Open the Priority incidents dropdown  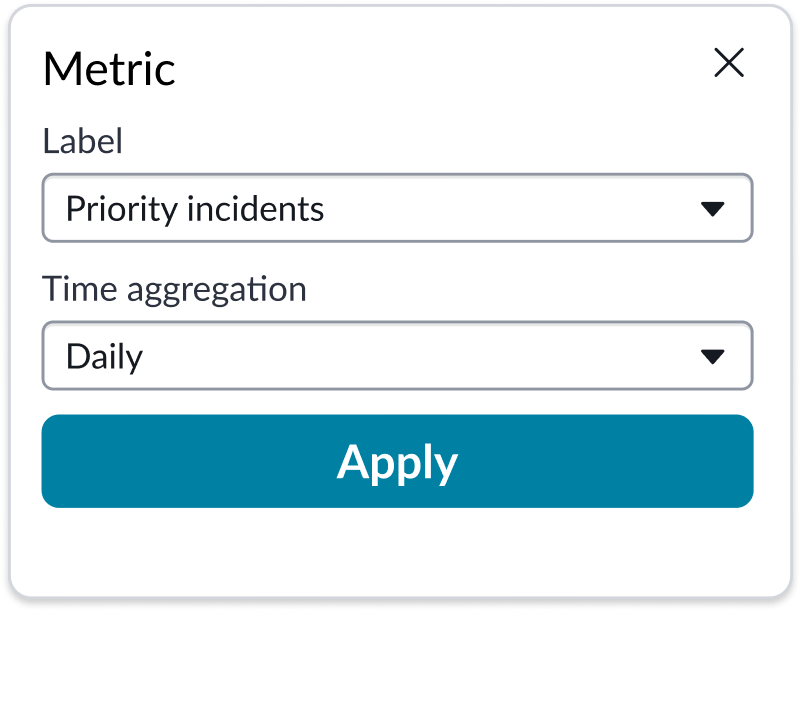point(397,208)
